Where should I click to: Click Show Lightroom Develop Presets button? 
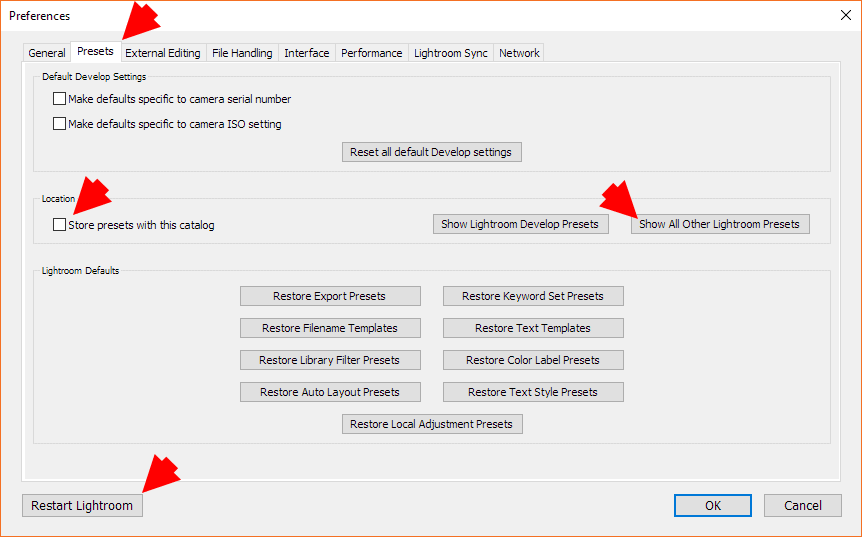click(521, 224)
